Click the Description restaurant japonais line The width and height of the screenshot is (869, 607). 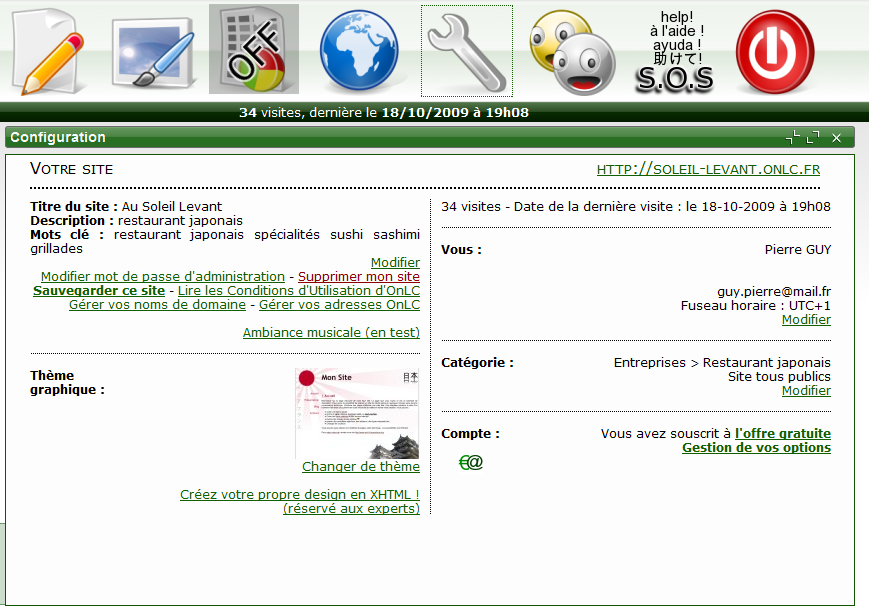(136, 221)
